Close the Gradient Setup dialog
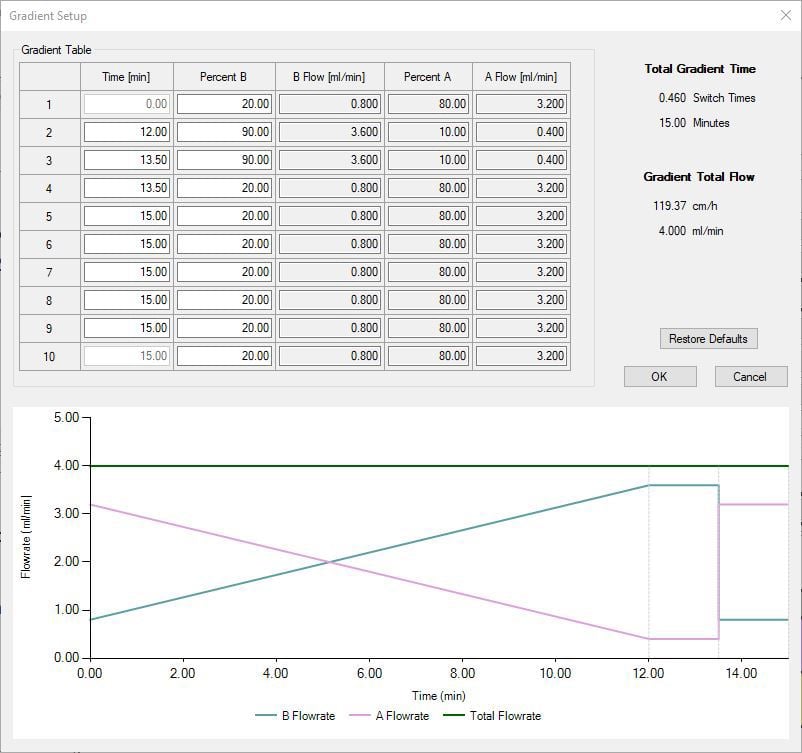 point(786,15)
